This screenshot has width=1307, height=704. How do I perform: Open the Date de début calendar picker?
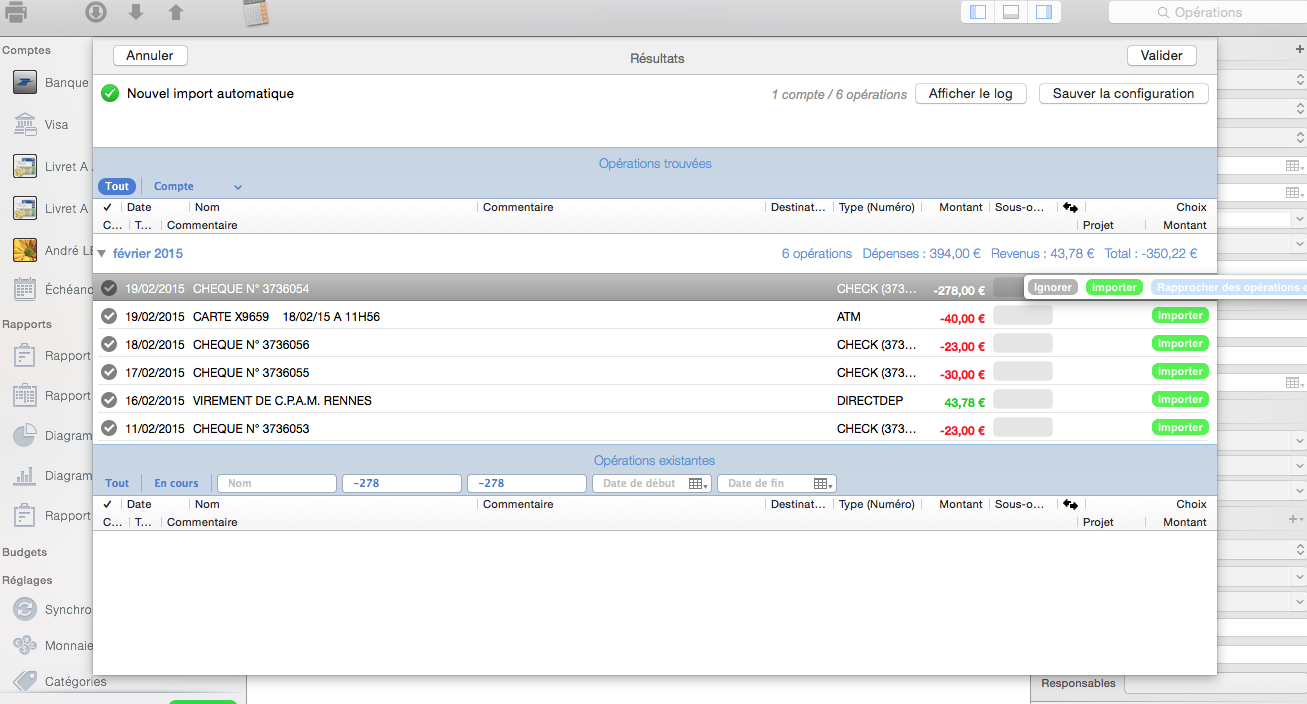(698, 484)
